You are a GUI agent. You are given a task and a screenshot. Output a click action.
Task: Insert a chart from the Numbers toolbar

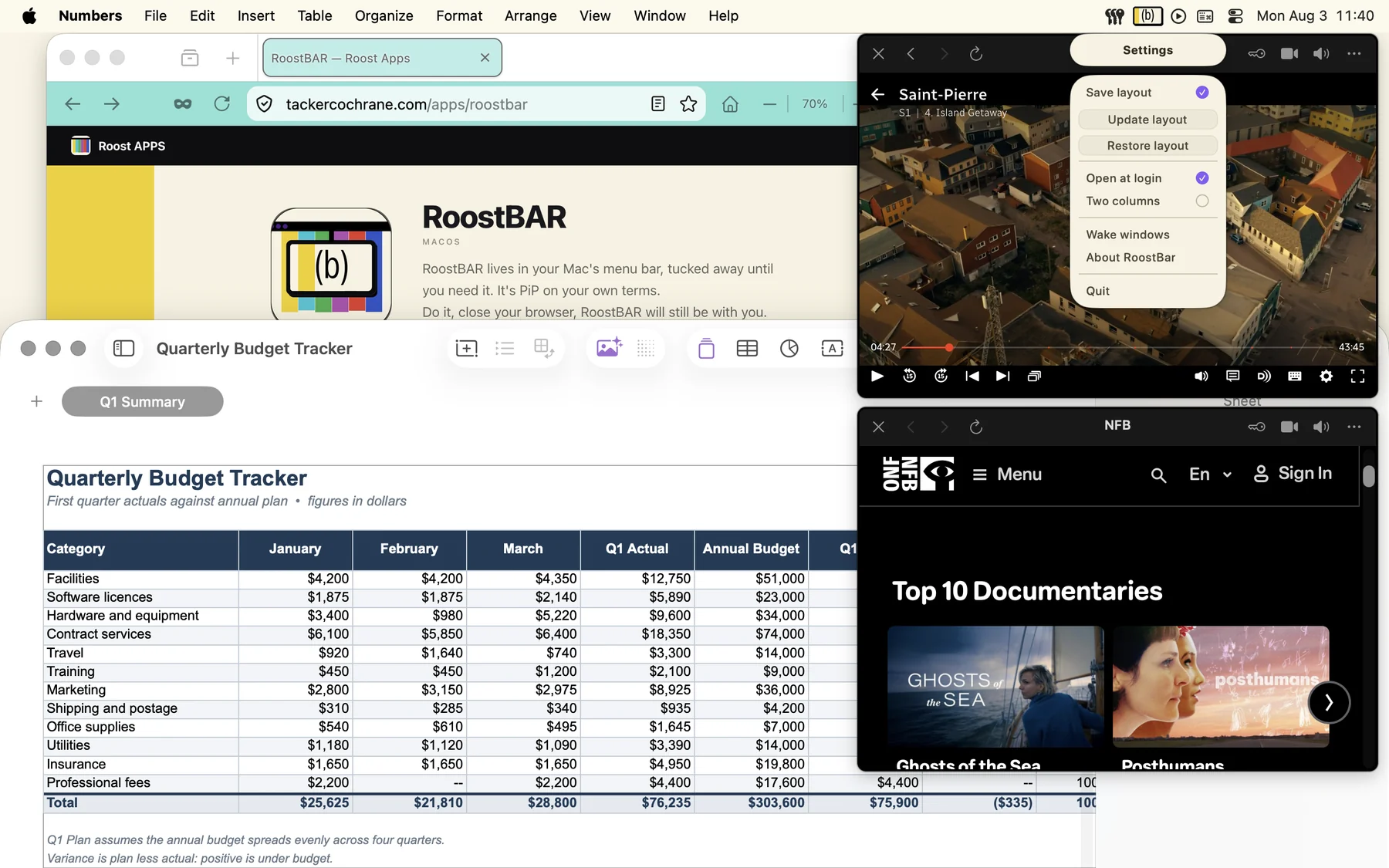click(789, 349)
